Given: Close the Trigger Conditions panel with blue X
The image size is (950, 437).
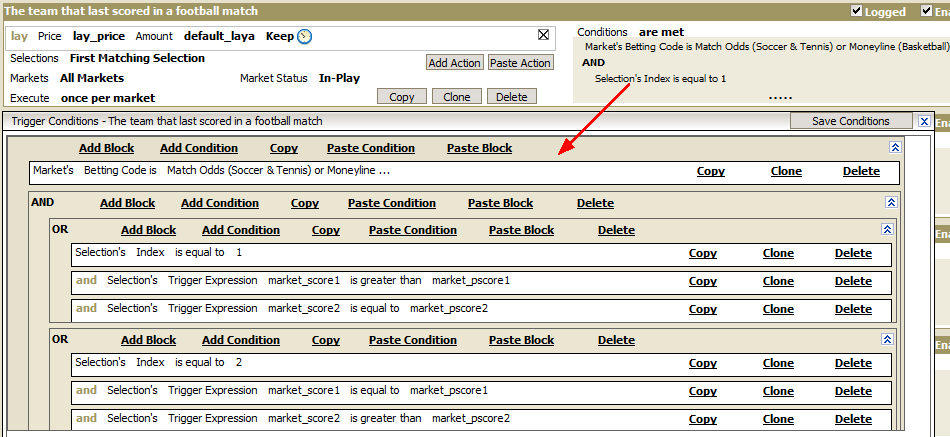Looking at the screenshot, I should click(x=924, y=121).
